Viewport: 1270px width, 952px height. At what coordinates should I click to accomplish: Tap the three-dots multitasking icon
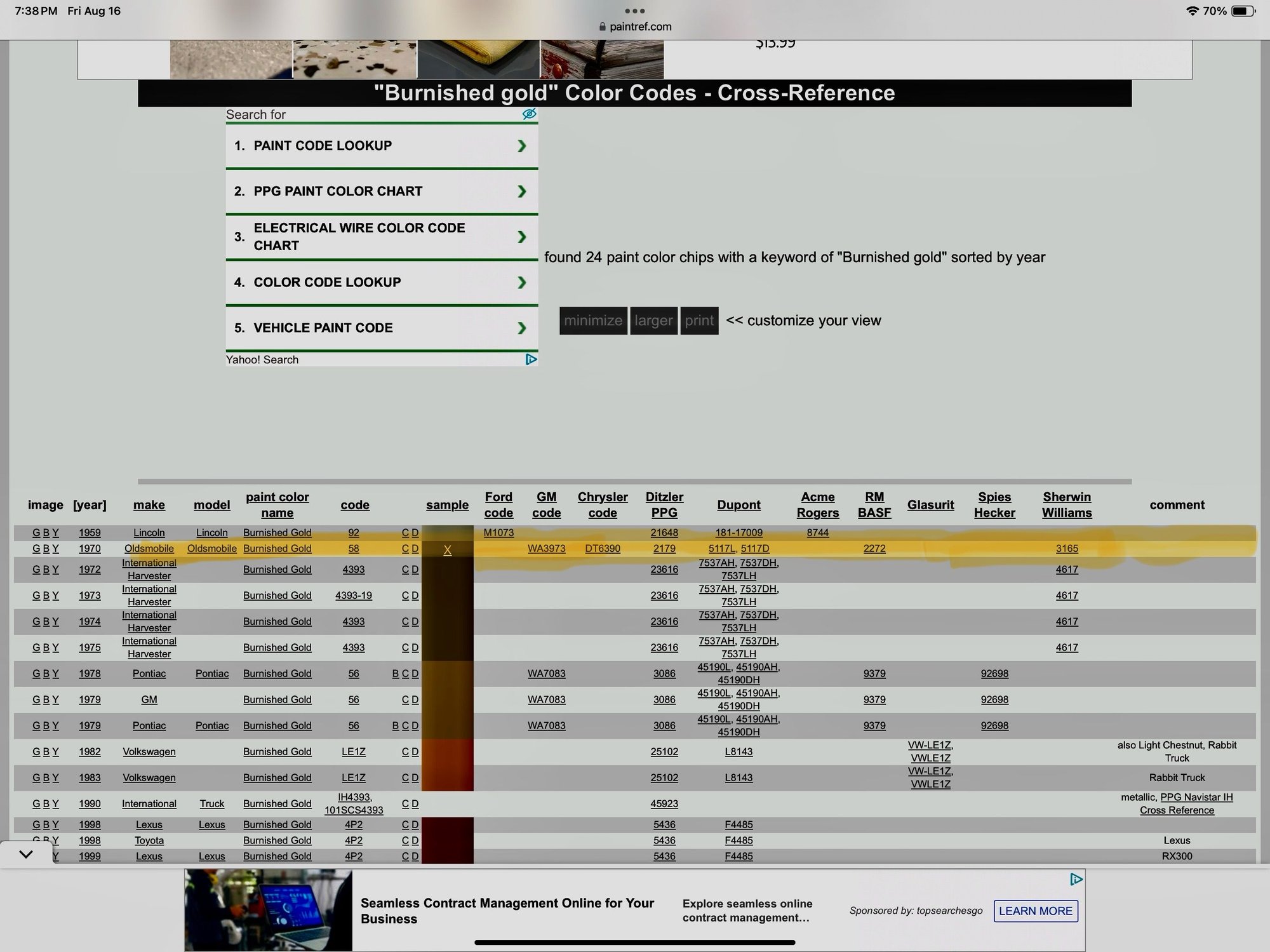click(634, 11)
